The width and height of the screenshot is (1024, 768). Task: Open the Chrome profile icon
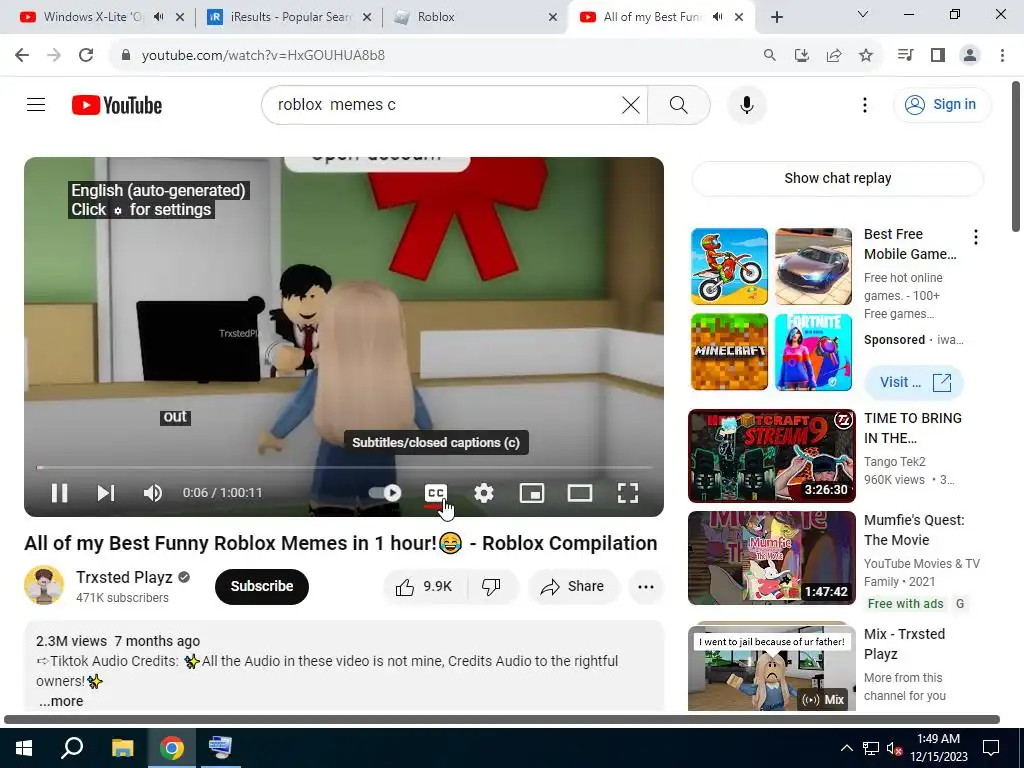point(970,55)
